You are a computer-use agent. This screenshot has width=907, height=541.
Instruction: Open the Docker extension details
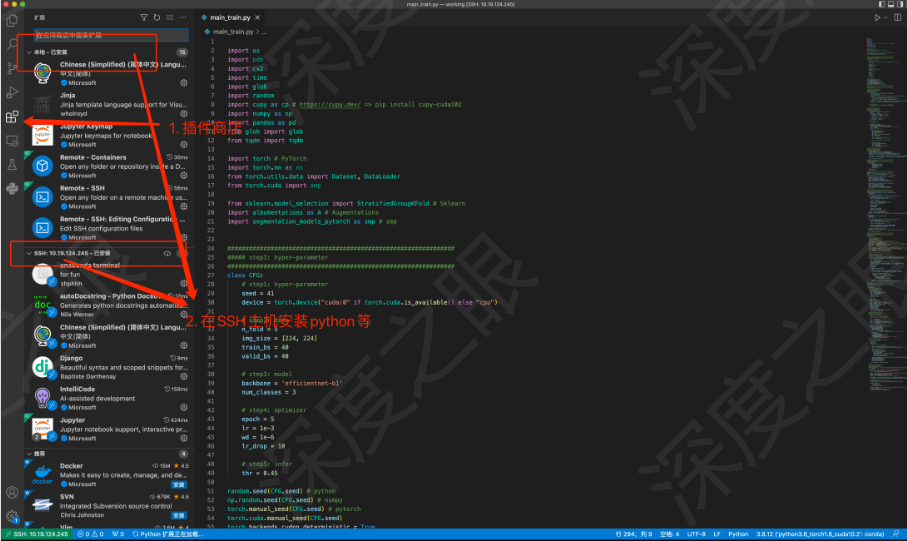[x=110, y=475]
